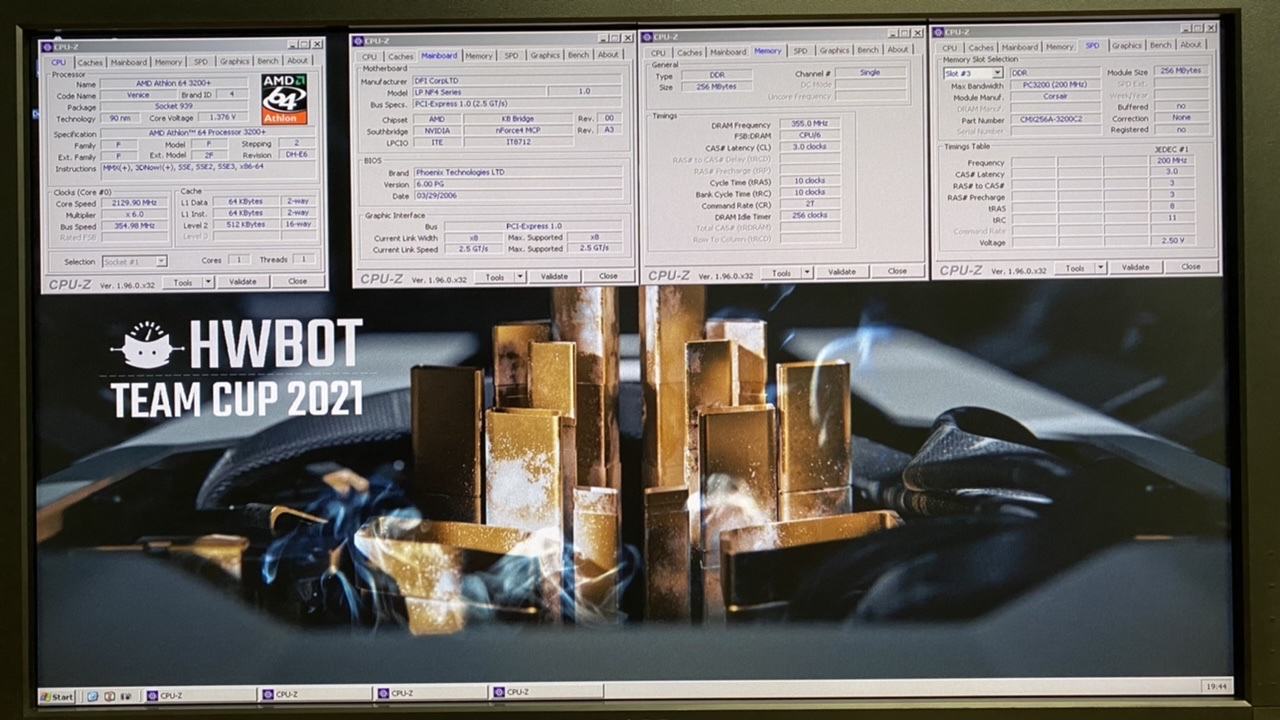The height and width of the screenshot is (720, 1280).
Task: Click CAS# Latency value 3.0 clocks
Action: [809, 147]
